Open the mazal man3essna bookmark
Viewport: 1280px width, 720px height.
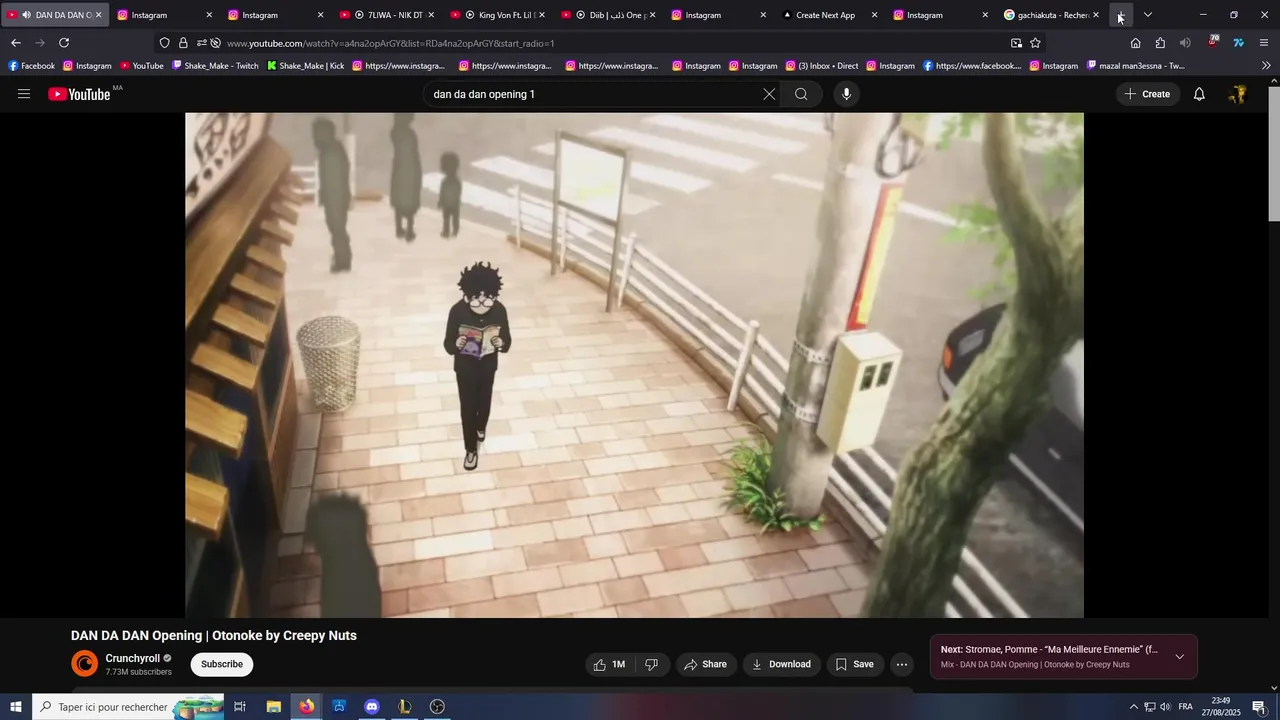coord(1135,66)
